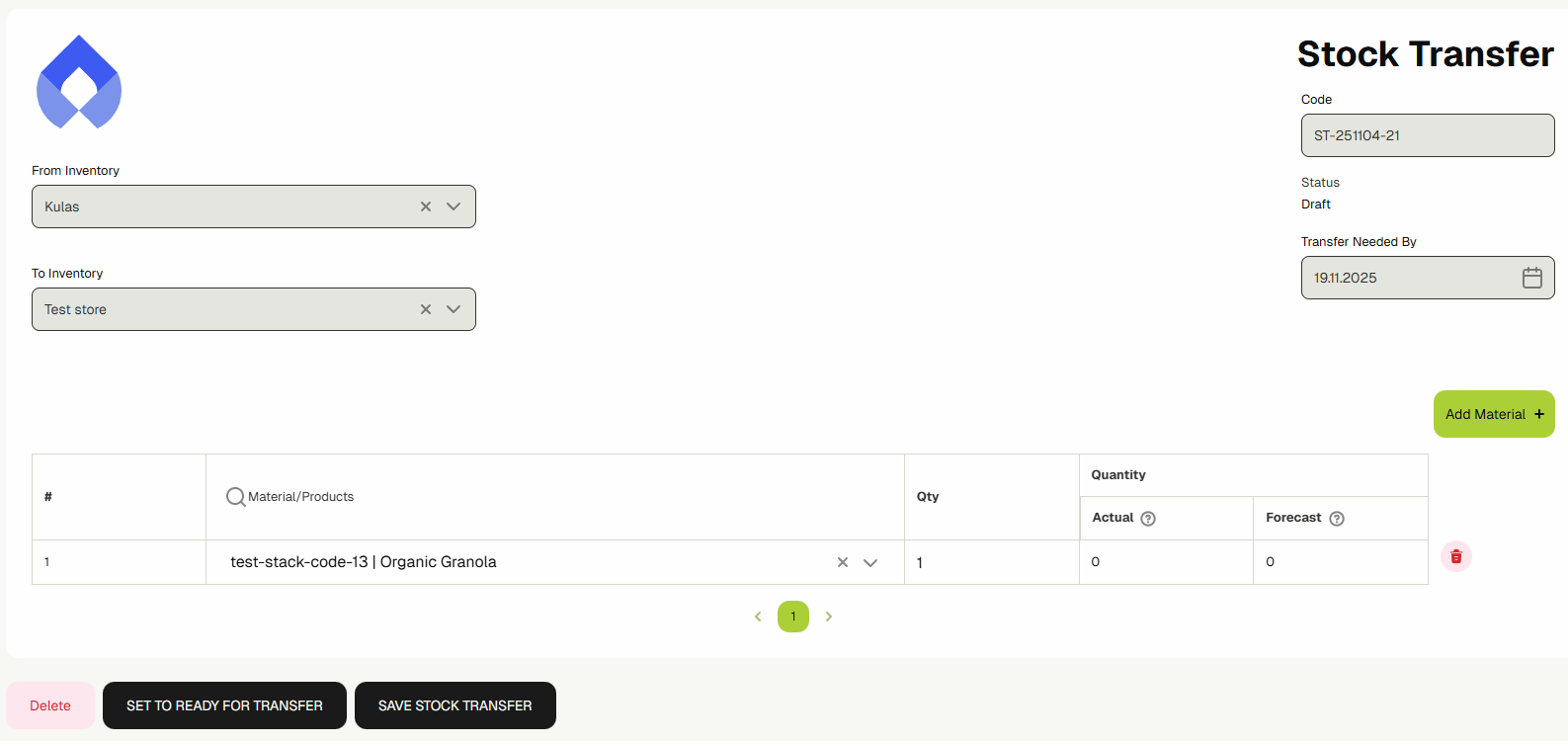The image size is (1568, 744).
Task: Click the Save Stock Transfer button
Action: (x=454, y=705)
